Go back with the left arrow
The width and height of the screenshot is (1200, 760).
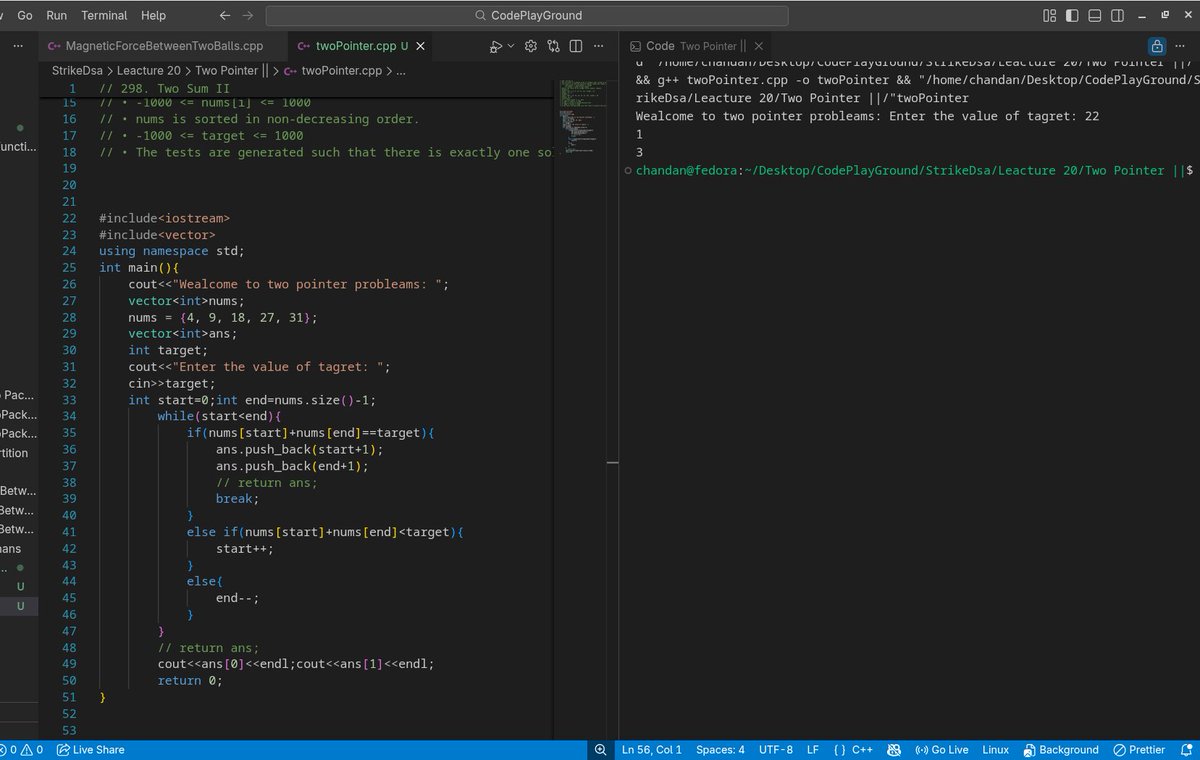225,15
